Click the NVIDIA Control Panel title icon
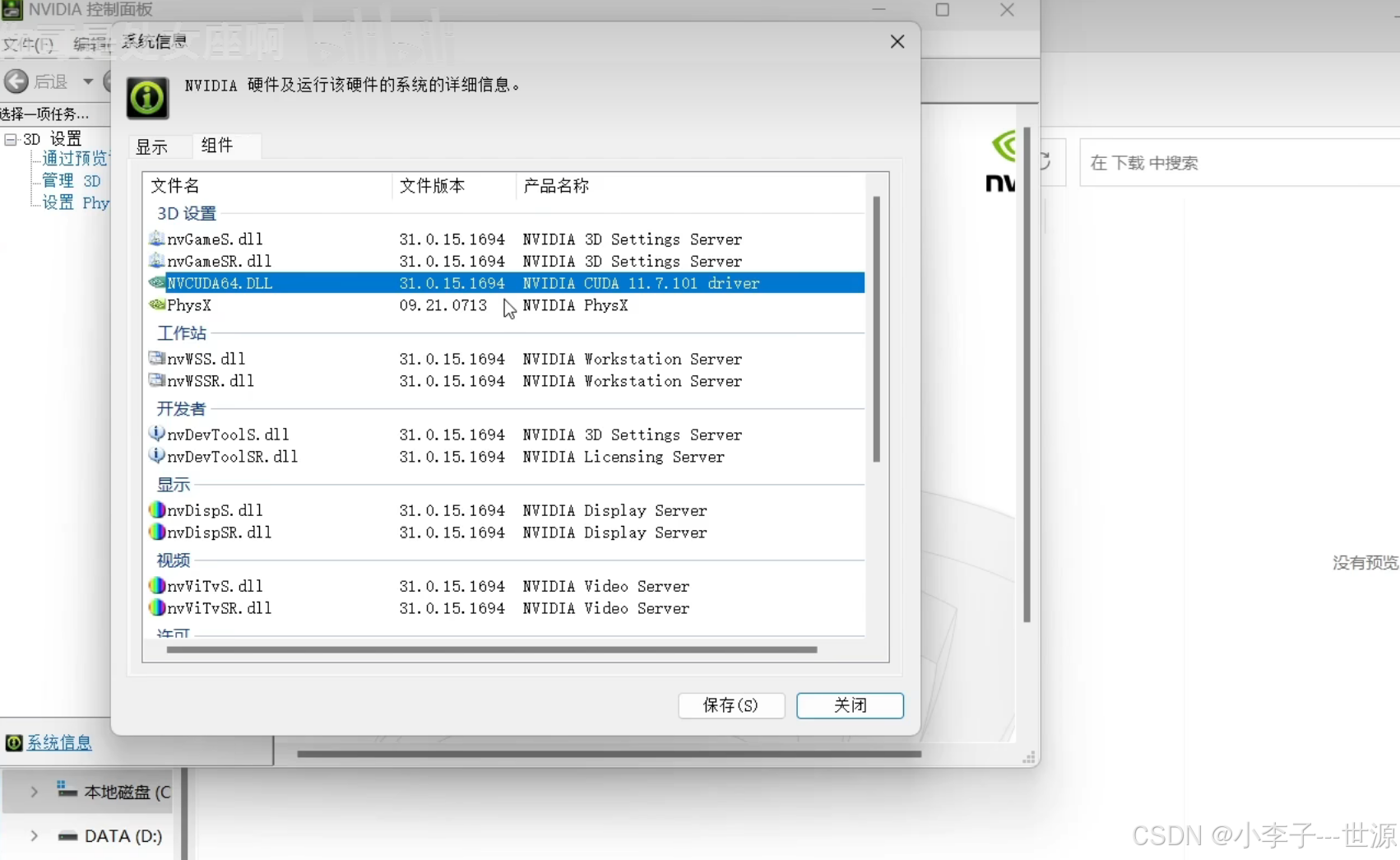The width and height of the screenshot is (1400, 860). pyautogui.click(x=12, y=9)
